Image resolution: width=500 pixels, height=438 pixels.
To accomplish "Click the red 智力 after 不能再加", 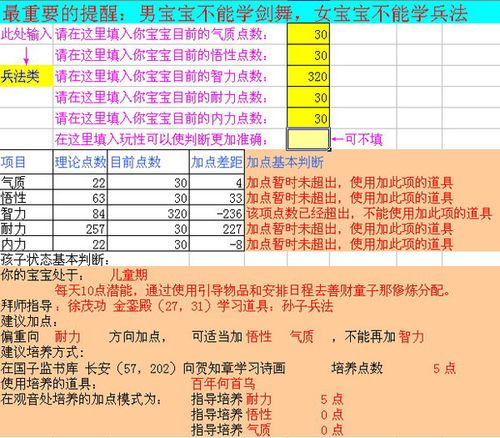I will pyautogui.click(x=412, y=337).
